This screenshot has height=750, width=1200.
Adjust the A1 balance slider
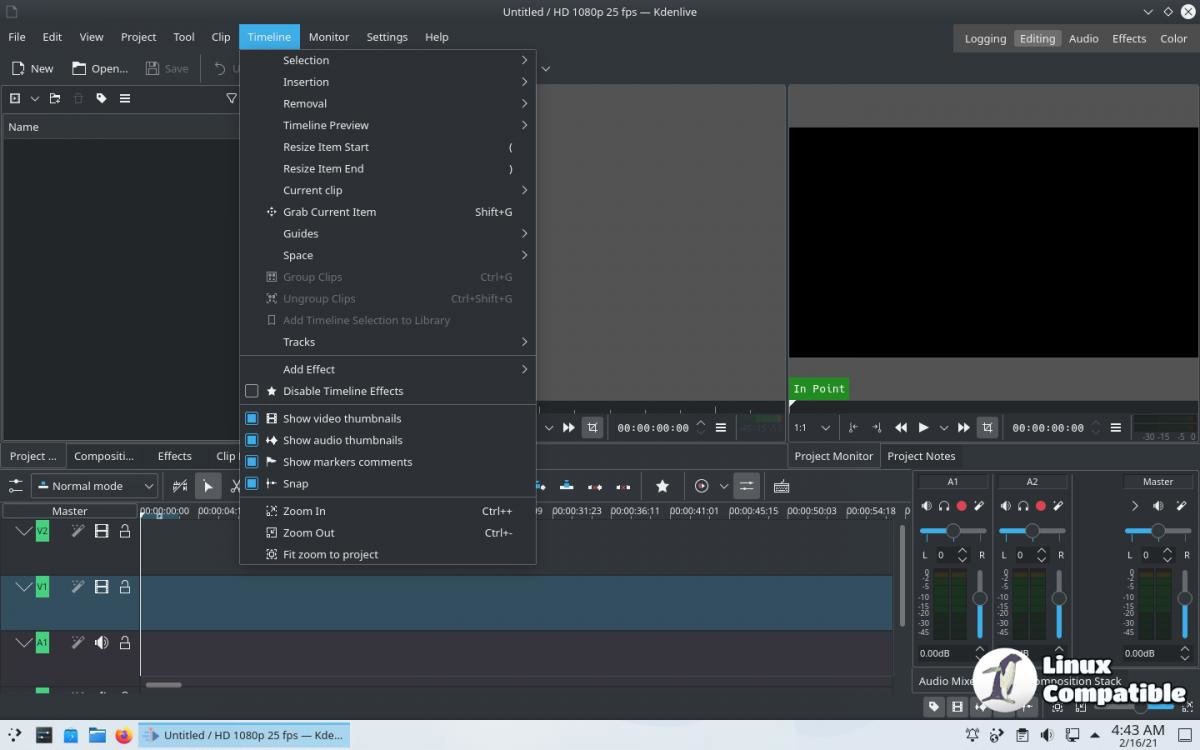[x=953, y=531]
